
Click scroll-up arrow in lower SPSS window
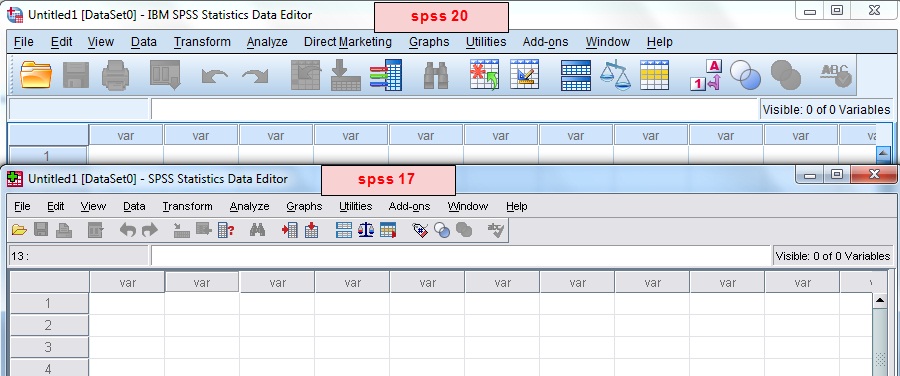[880, 300]
